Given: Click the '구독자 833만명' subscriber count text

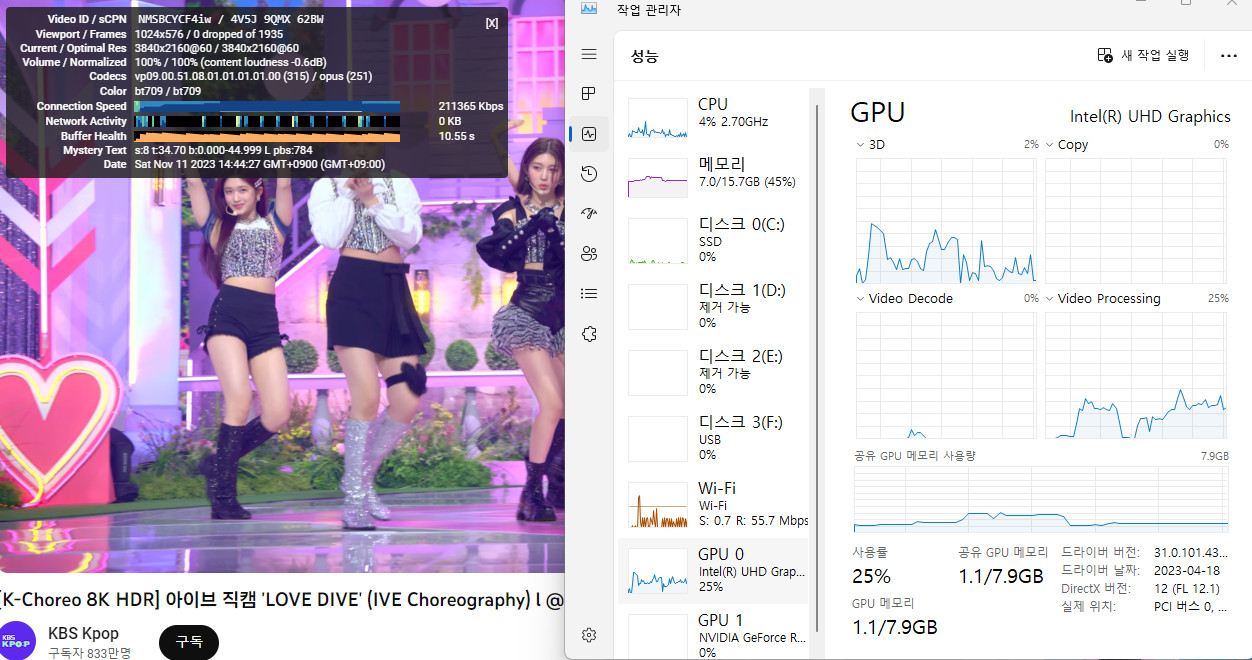Looking at the screenshot, I should pyautogui.click(x=89, y=652).
